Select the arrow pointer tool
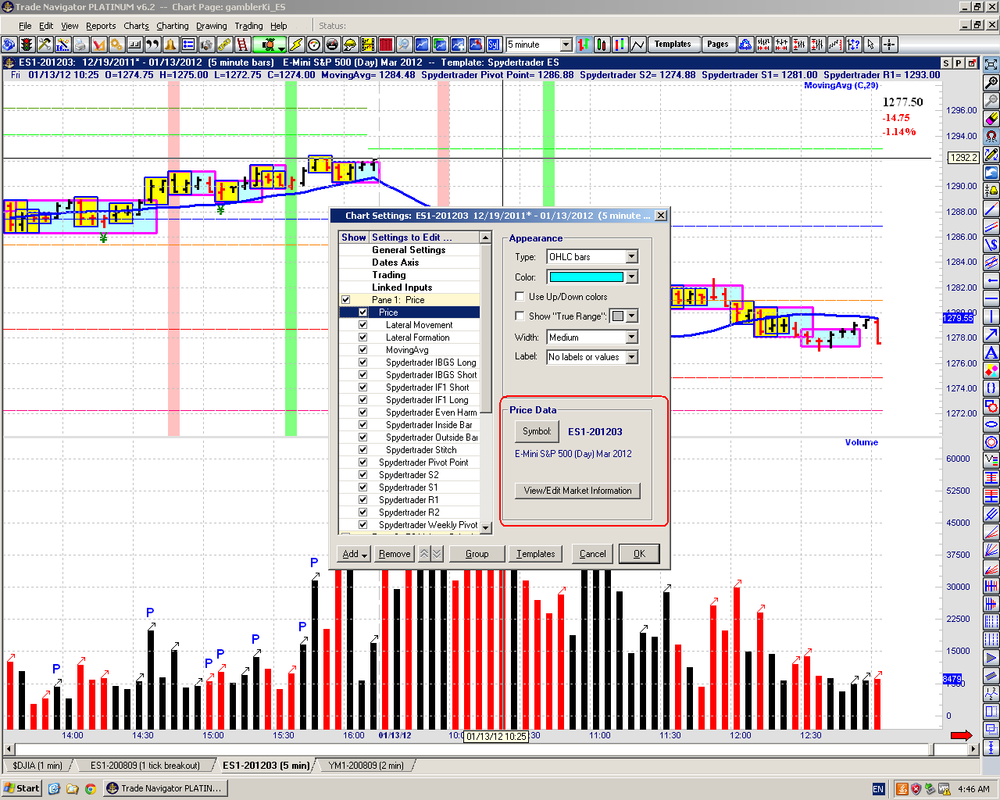This screenshot has height=800, width=1000. 871,45
